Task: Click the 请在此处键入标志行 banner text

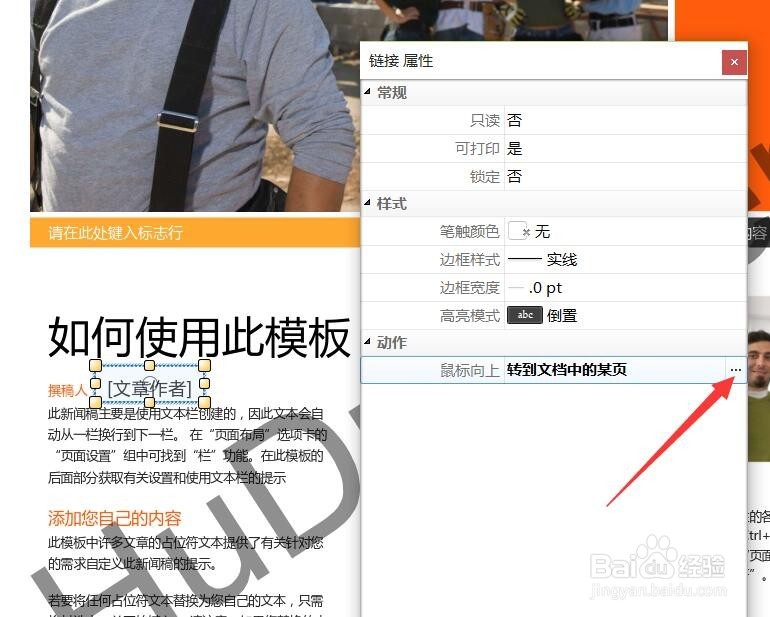Action: (x=115, y=232)
